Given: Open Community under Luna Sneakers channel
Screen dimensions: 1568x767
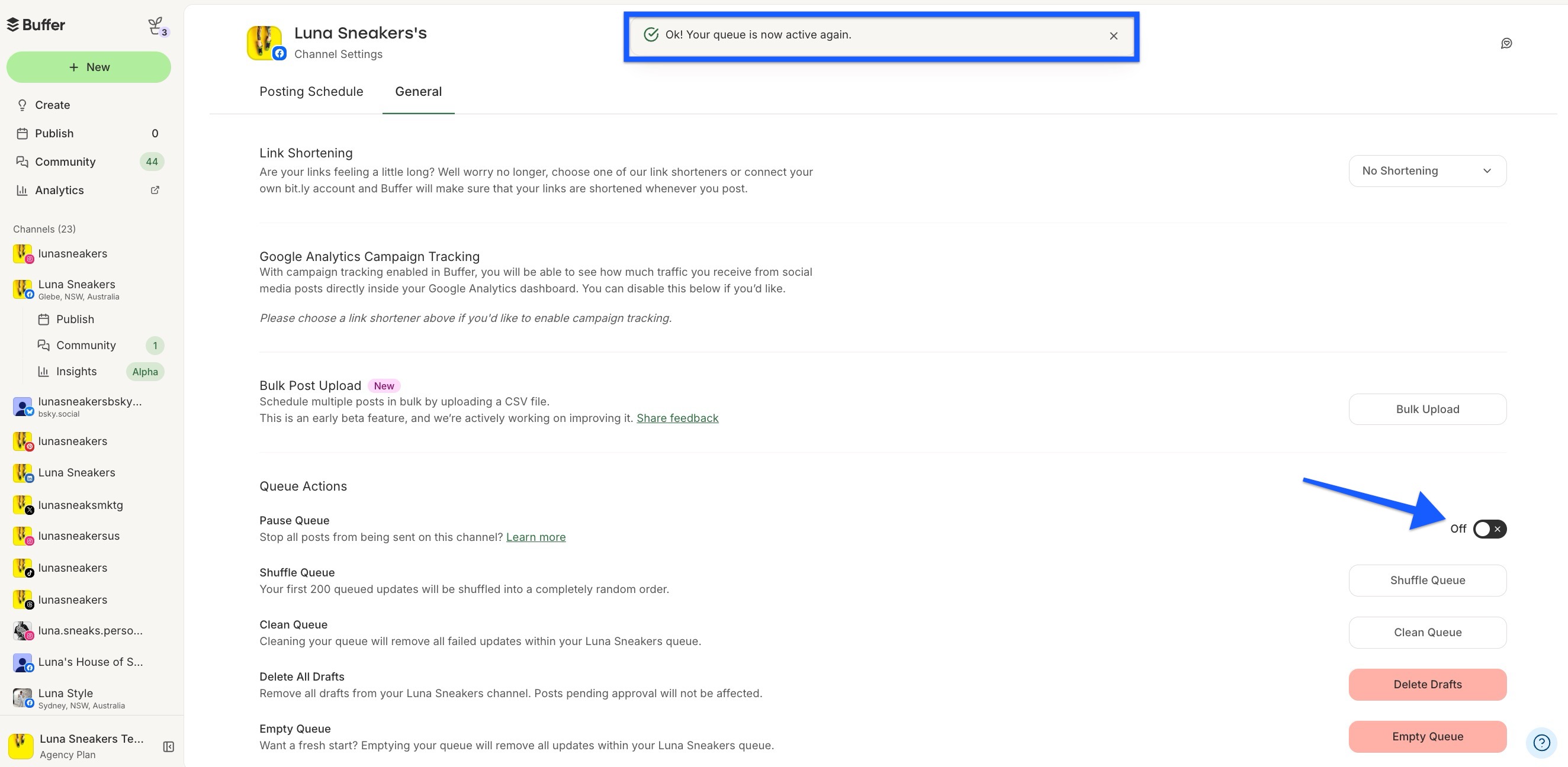Looking at the screenshot, I should [100, 346].
